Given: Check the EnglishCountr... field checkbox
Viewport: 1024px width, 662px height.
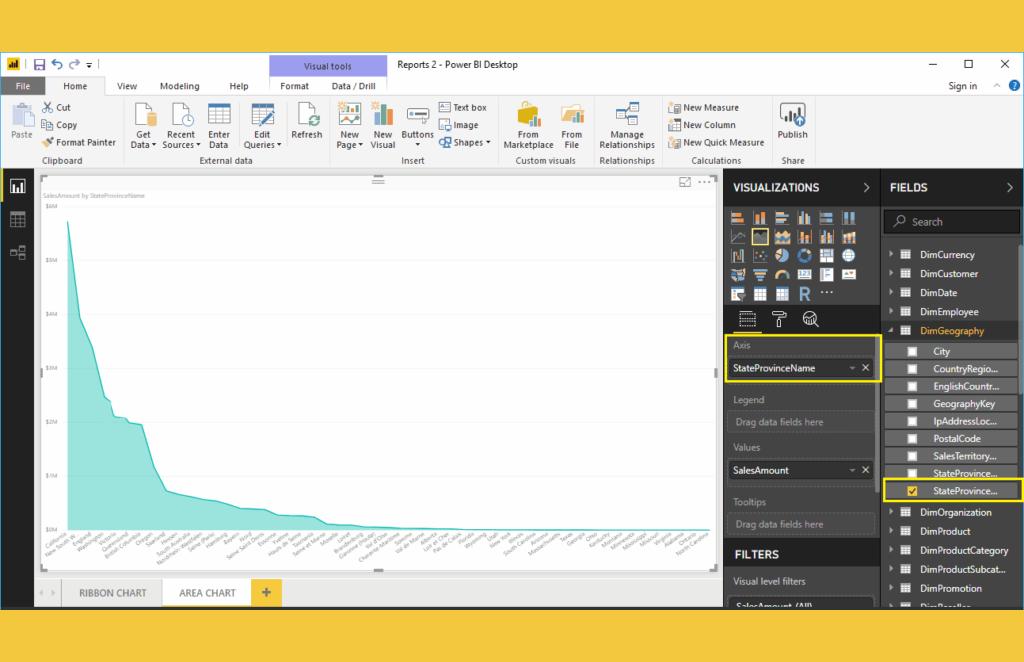Looking at the screenshot, I should point(912,386).
